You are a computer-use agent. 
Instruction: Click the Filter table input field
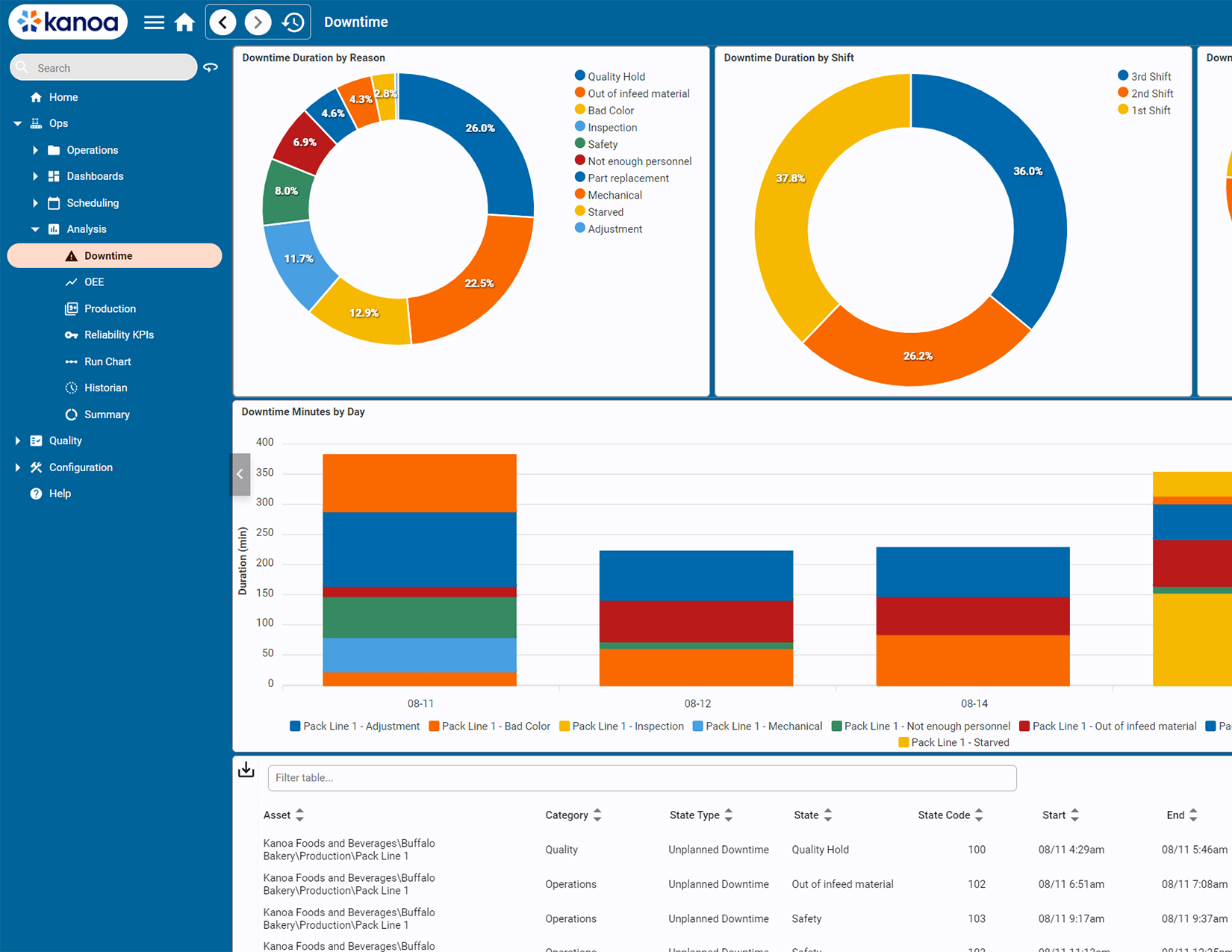(642, 778)
